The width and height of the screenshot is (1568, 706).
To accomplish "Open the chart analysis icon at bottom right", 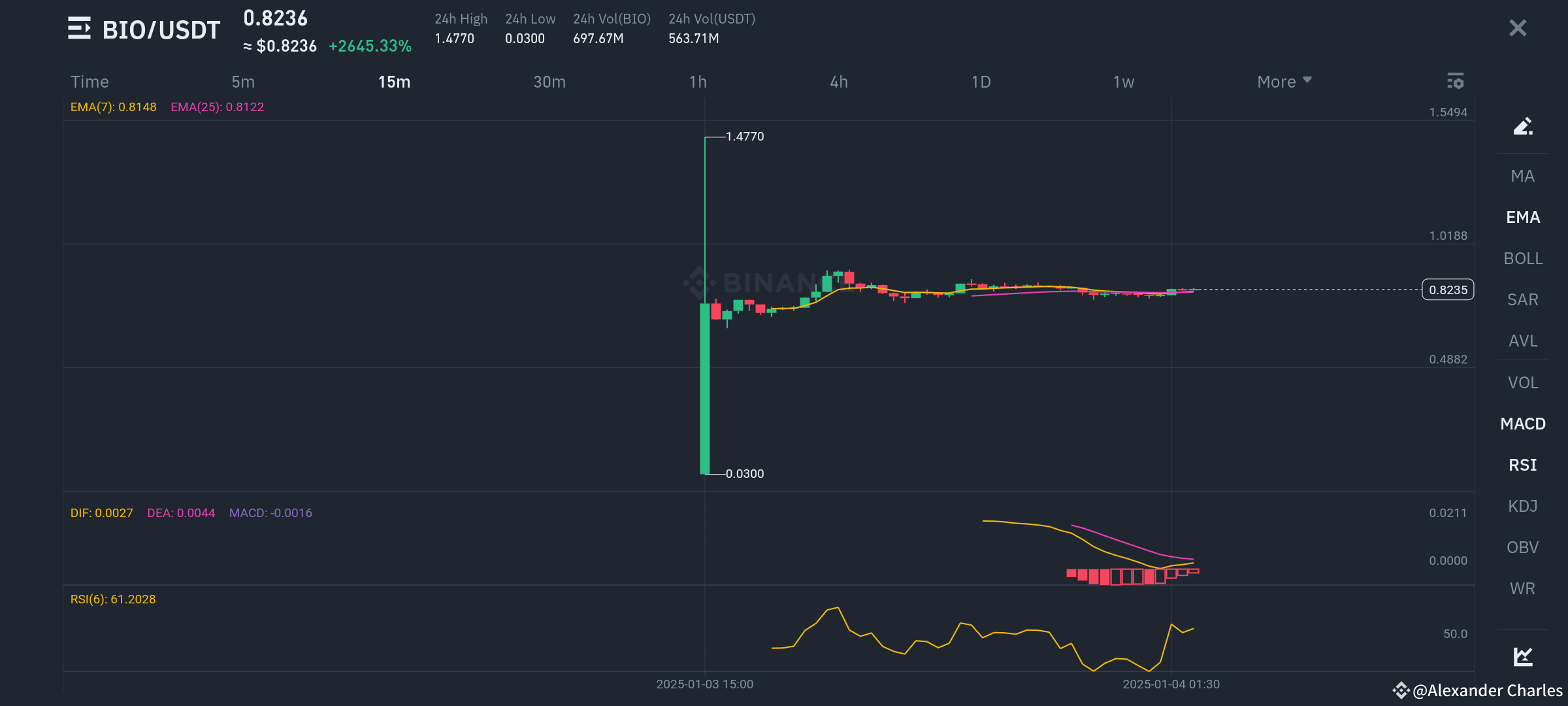I will point(1523,656).
